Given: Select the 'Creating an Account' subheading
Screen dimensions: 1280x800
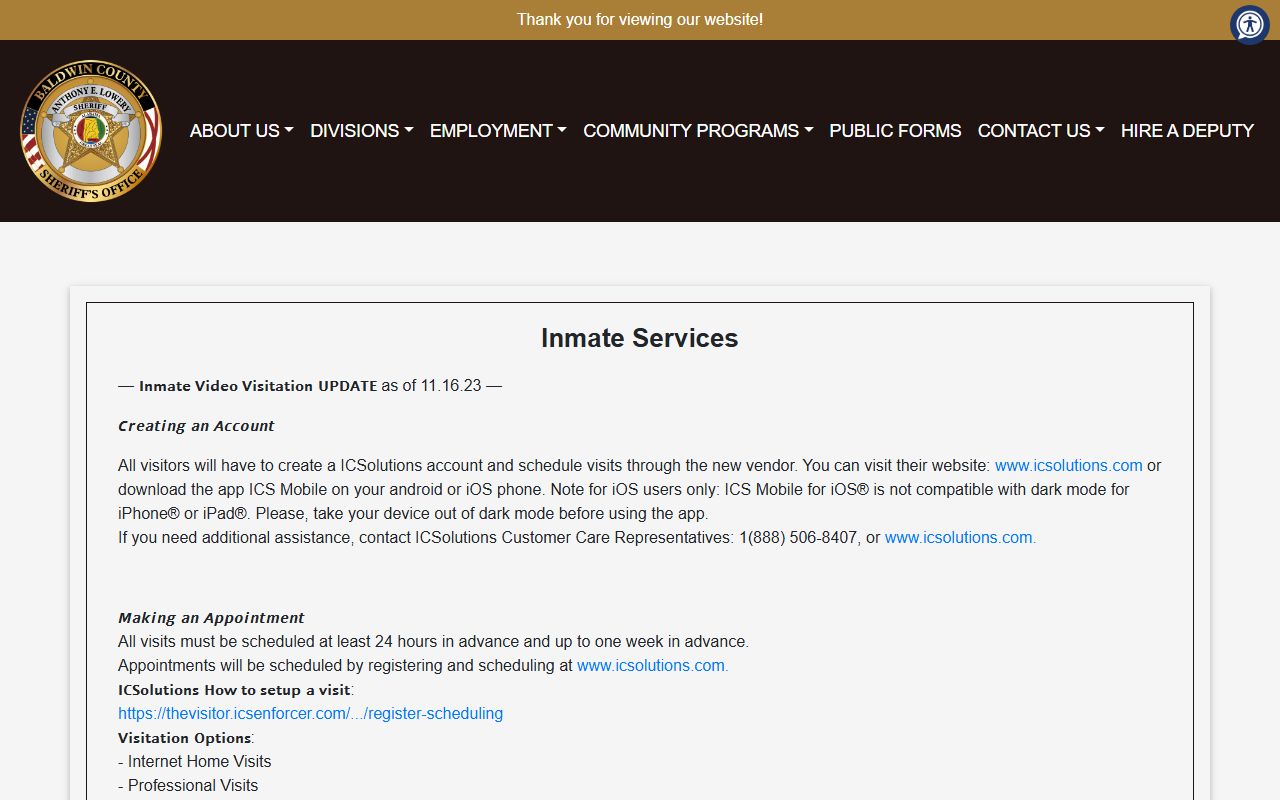Looking at the screenshot, I should 196,426.
